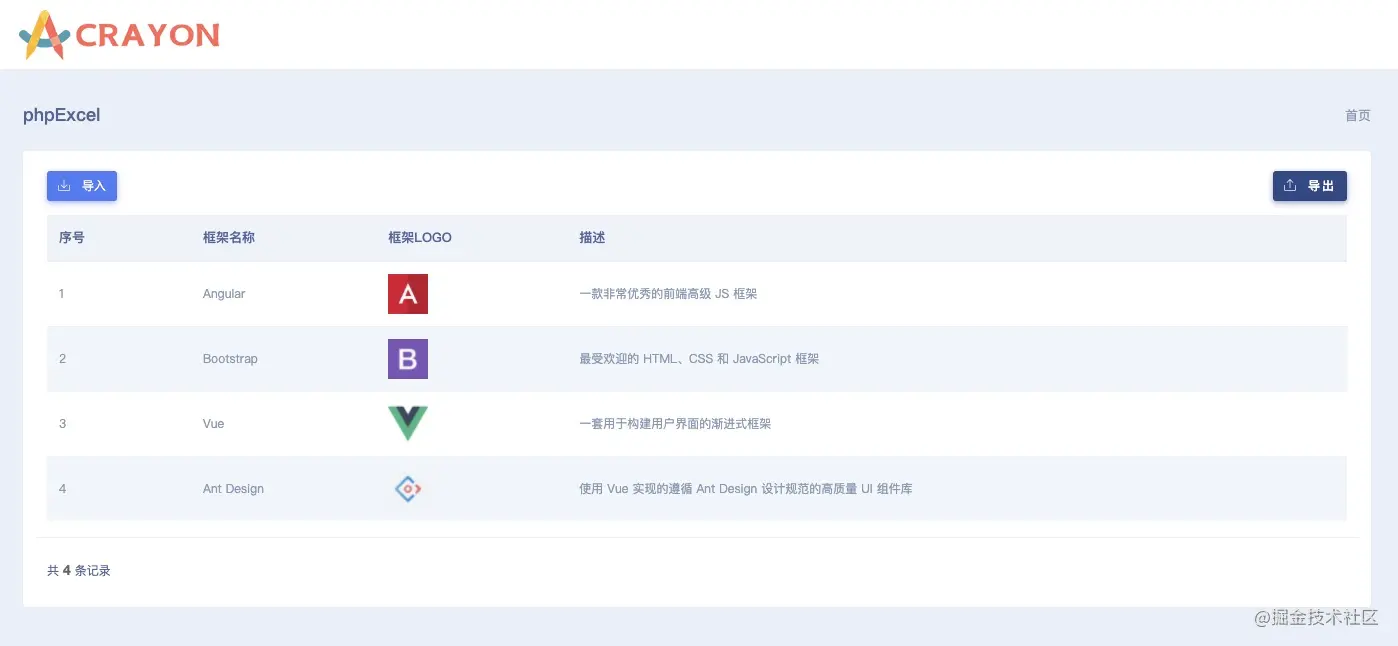This screenshot has width=1398, height=646.
Task: Click the 导入 import button
Action: [x=82, y=186]
